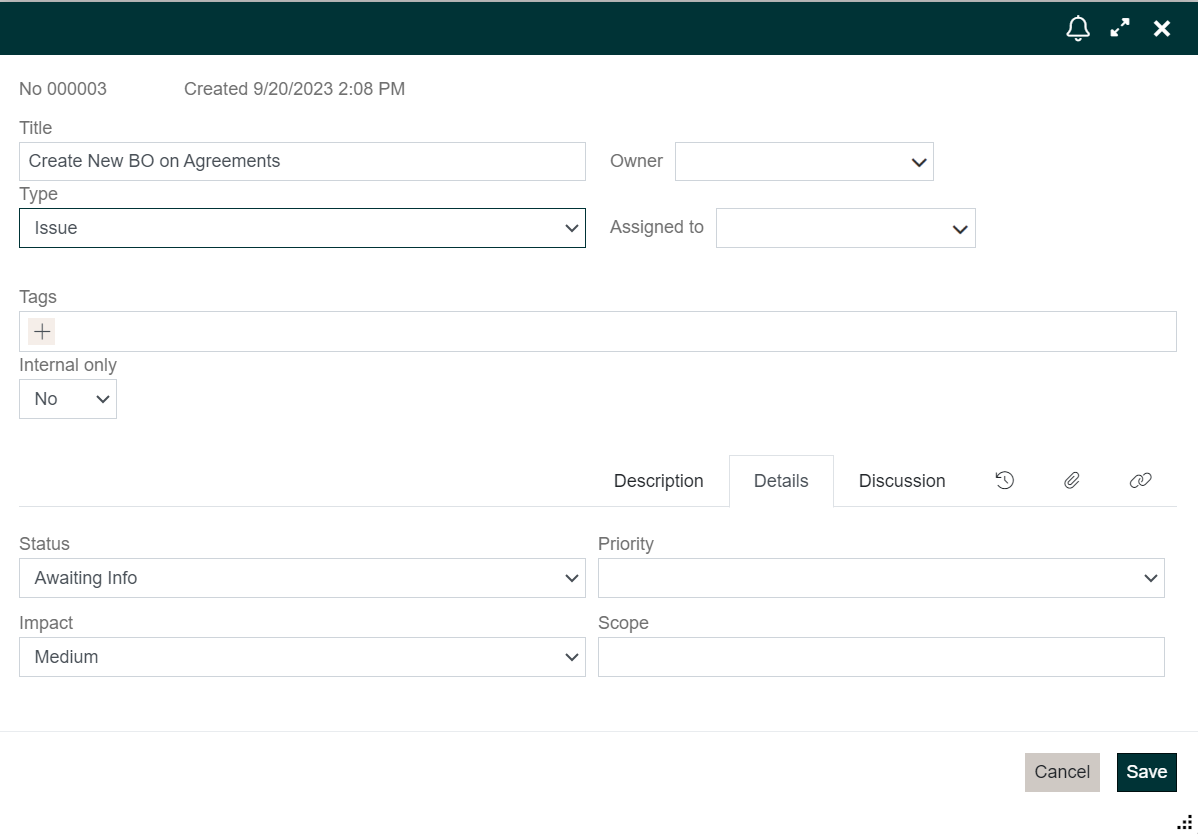The width and height of the screenshot is (1198, 834).
Task: Expand the Assigned to dropdown
Action: pyautogui.click(x=845, y=229)
